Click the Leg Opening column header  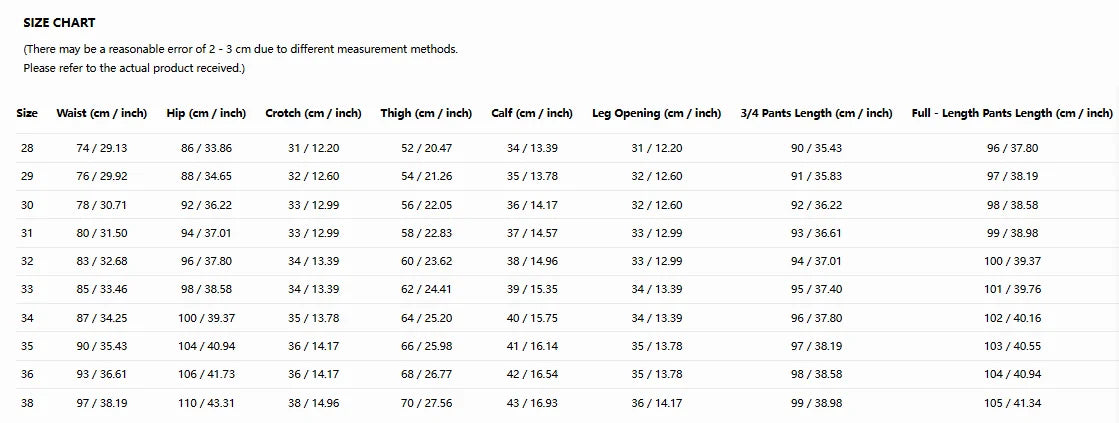tap(657, 113)
